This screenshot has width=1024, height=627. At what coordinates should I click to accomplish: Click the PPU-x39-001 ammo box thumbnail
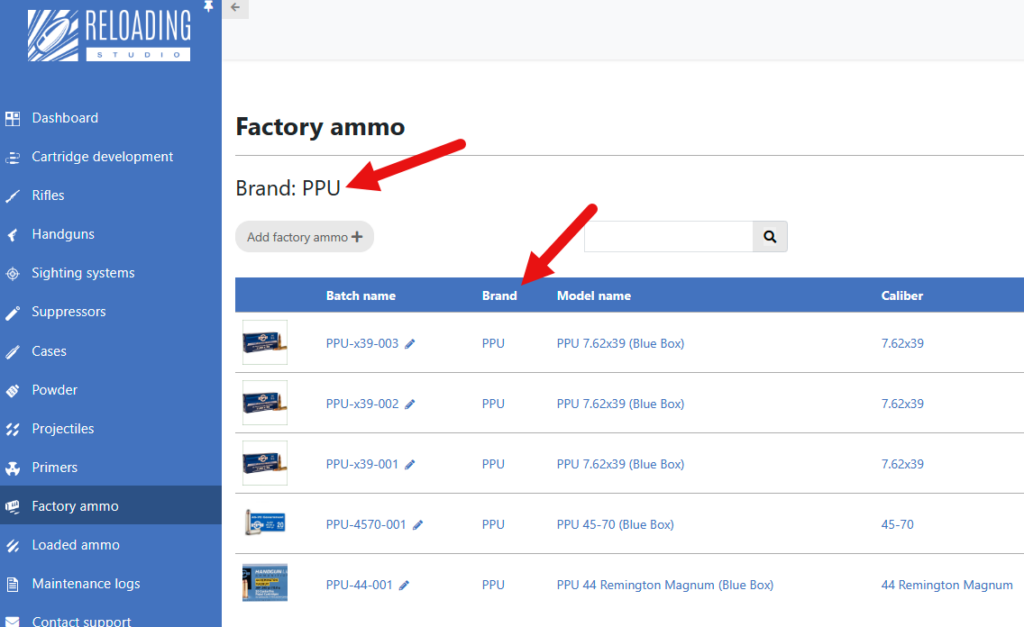265,464
